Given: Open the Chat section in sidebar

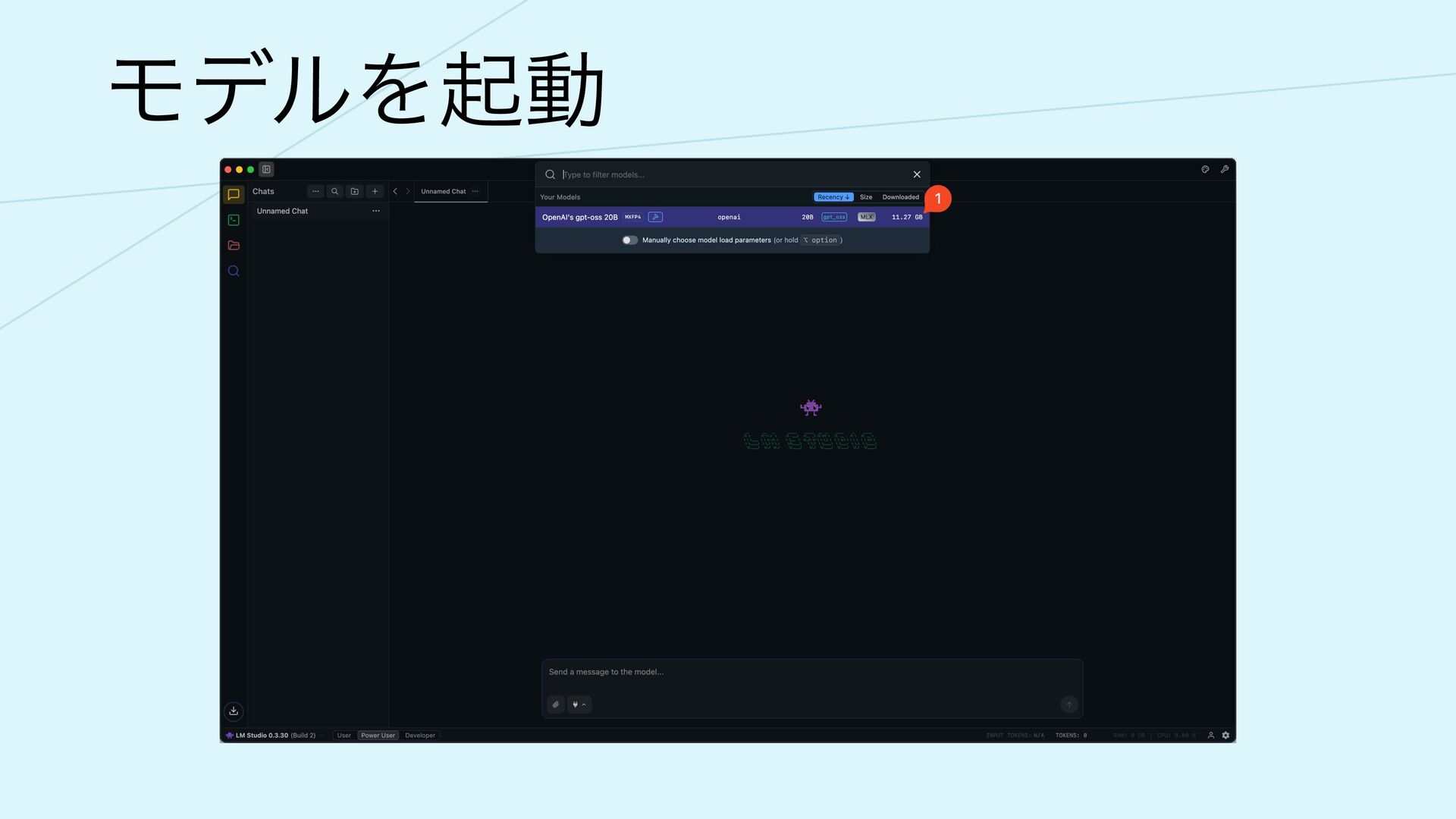Looking at the screenshot, I should pos(234,195).
